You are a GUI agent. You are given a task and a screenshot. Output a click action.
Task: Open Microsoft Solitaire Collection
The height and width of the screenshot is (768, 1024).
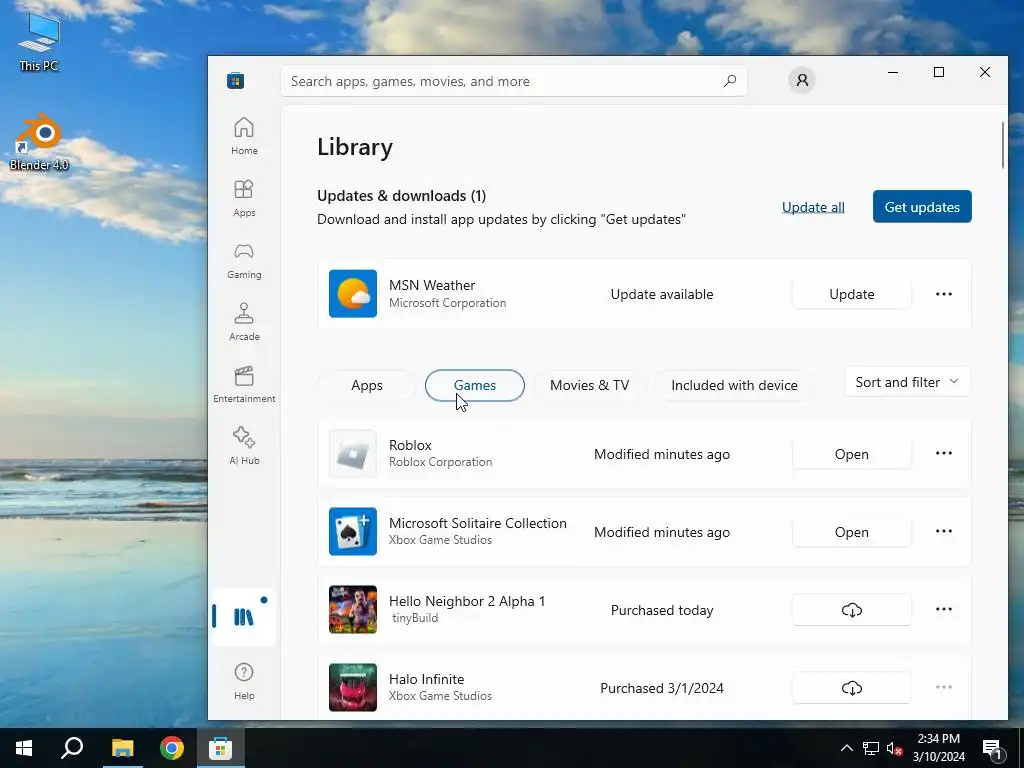coord(852,532)
